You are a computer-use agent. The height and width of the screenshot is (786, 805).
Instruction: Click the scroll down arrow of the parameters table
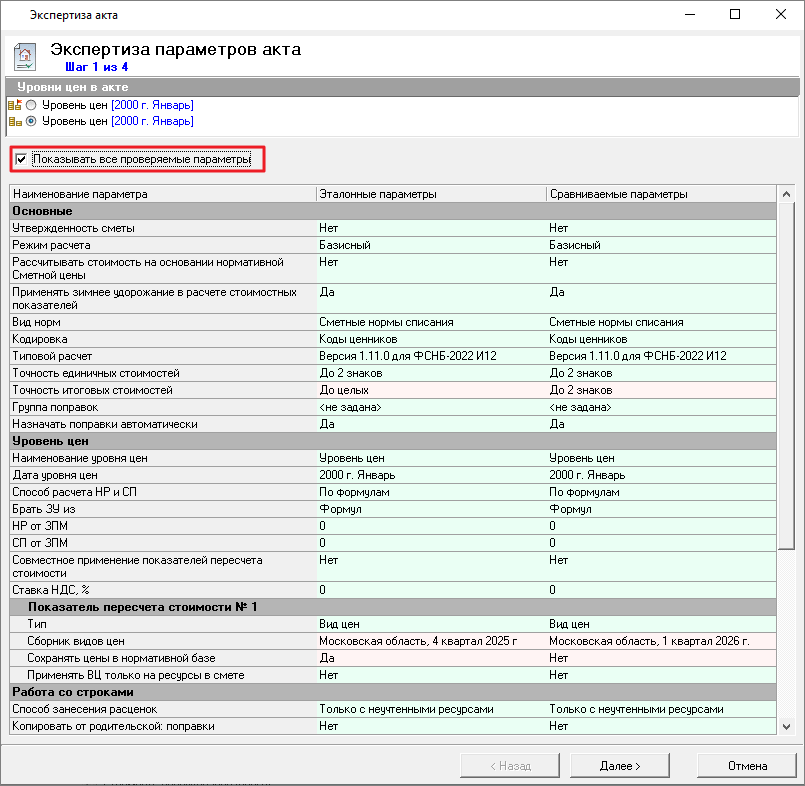786,725
